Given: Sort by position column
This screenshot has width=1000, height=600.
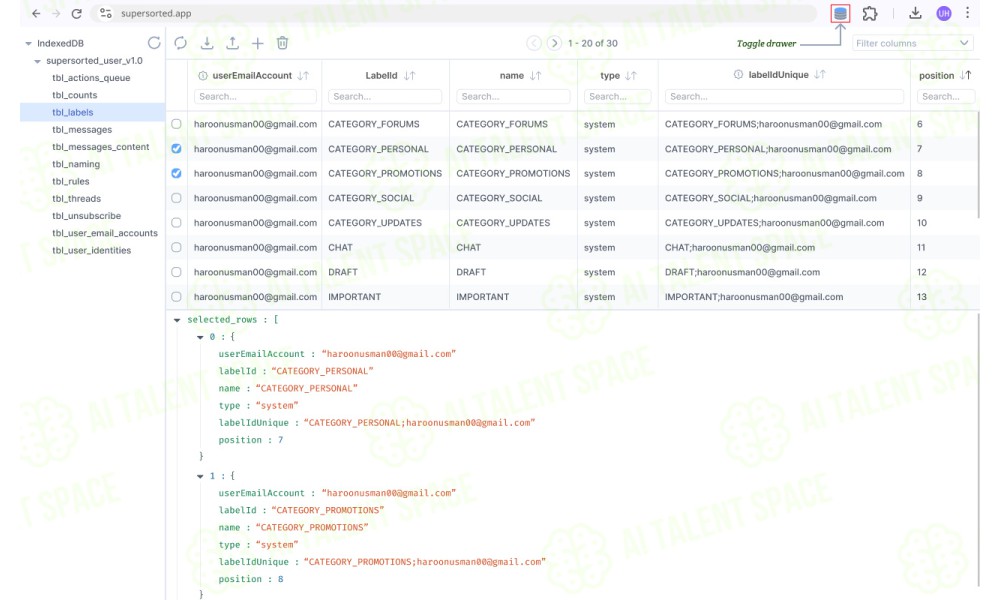Looking at the screenshot, I should 966,75.
